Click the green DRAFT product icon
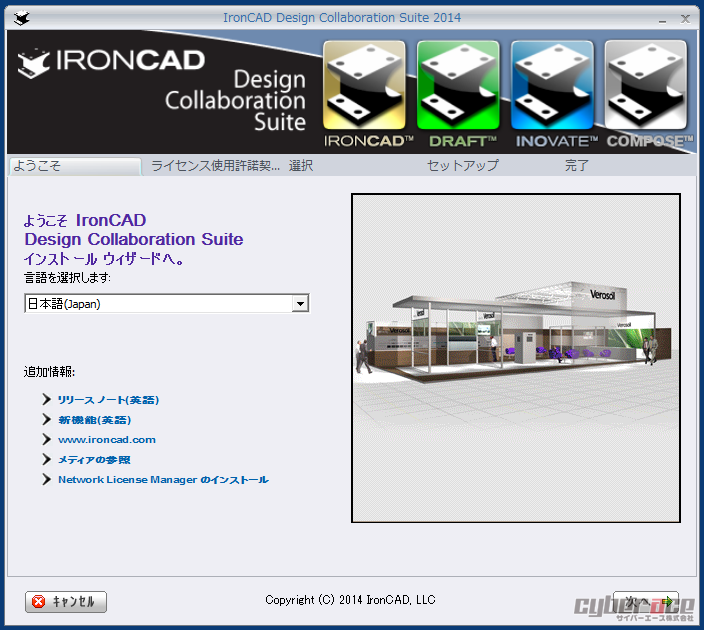704x630 pixels. coord(458,85)
